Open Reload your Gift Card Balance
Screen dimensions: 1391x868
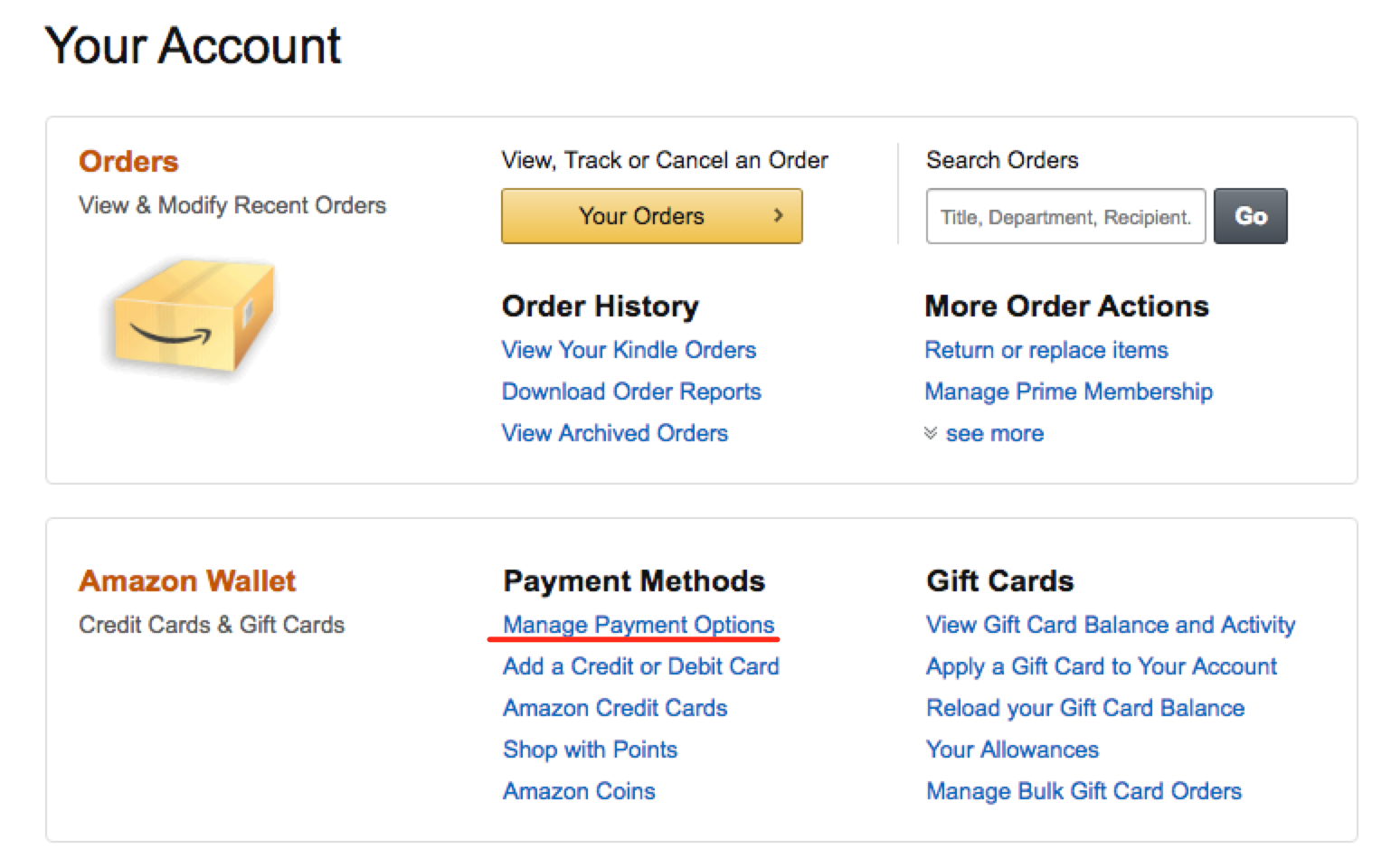pos(1085,708)
